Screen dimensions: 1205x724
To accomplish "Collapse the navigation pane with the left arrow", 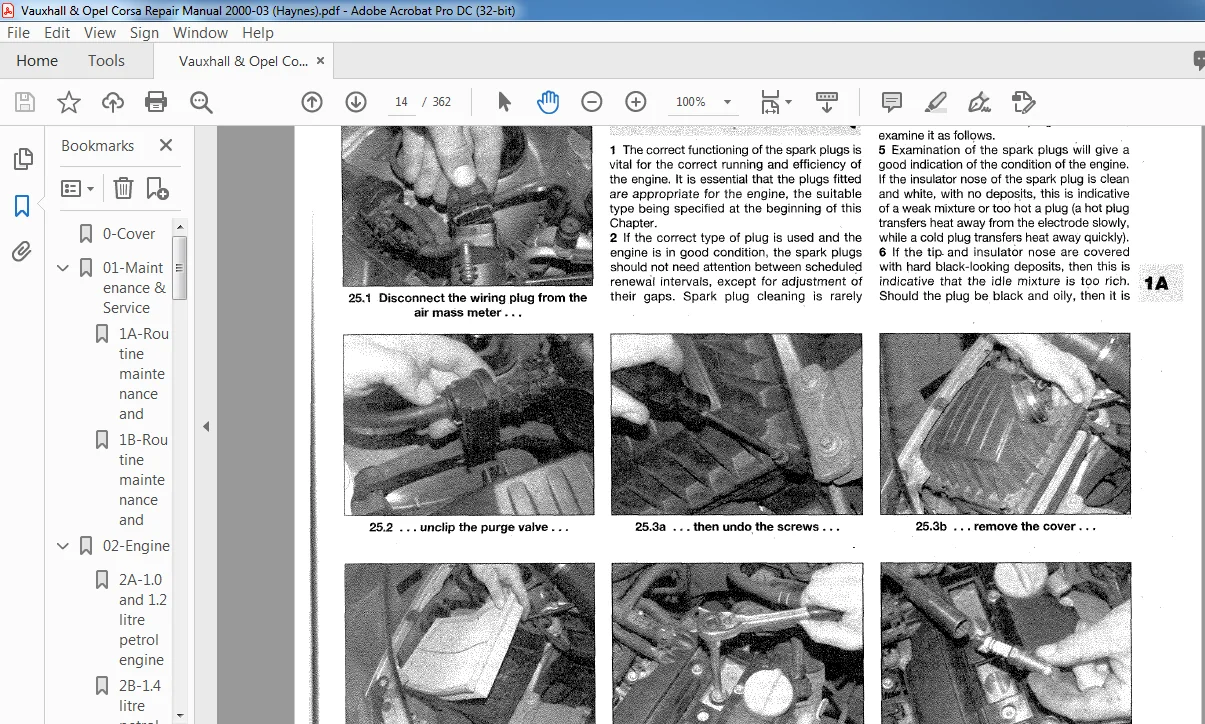I will pyautogui.click(x=206, y=426).
